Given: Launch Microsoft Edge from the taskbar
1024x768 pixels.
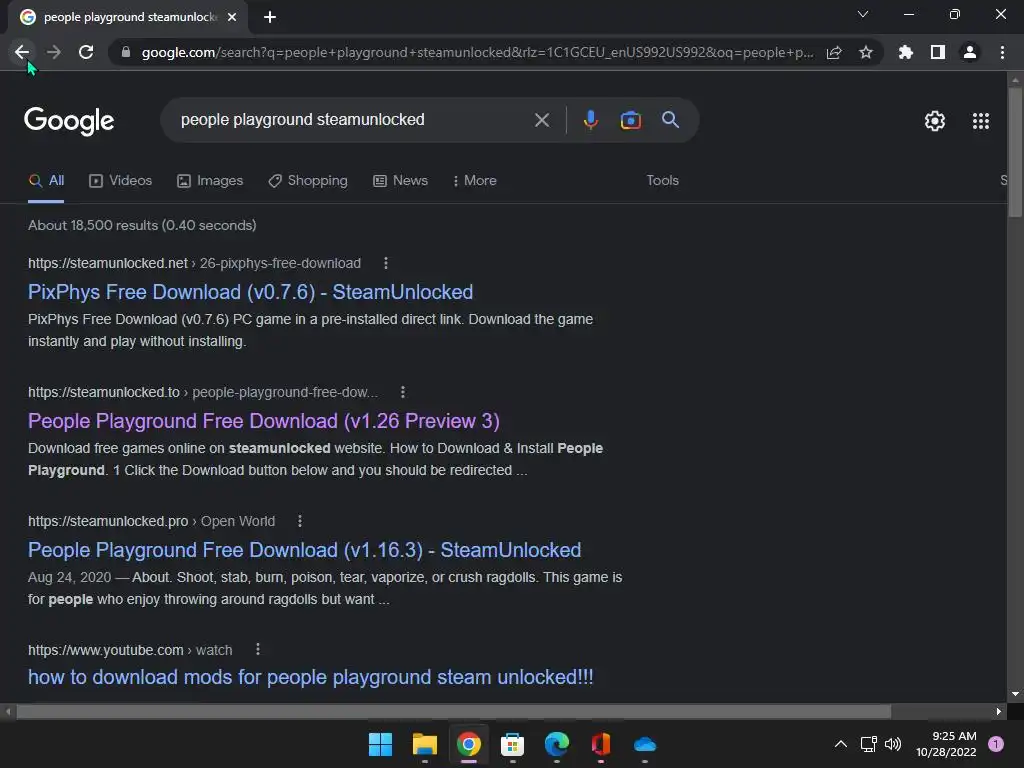Looking at the screenshot, I should (556, 744).
